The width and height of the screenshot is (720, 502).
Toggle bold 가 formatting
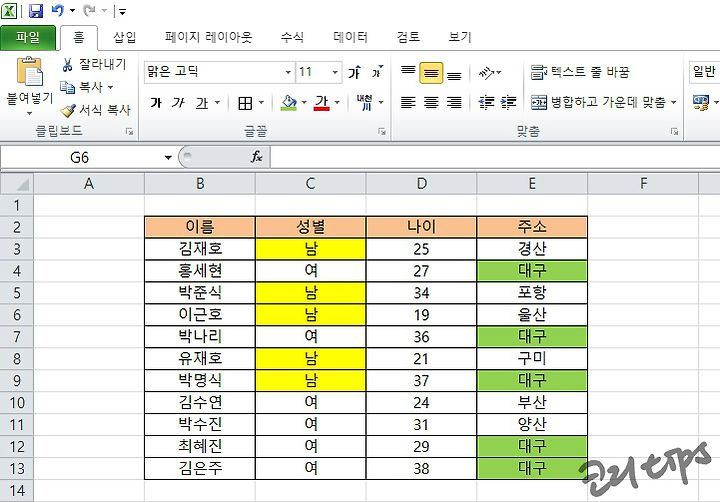click(x=156, y=102)
